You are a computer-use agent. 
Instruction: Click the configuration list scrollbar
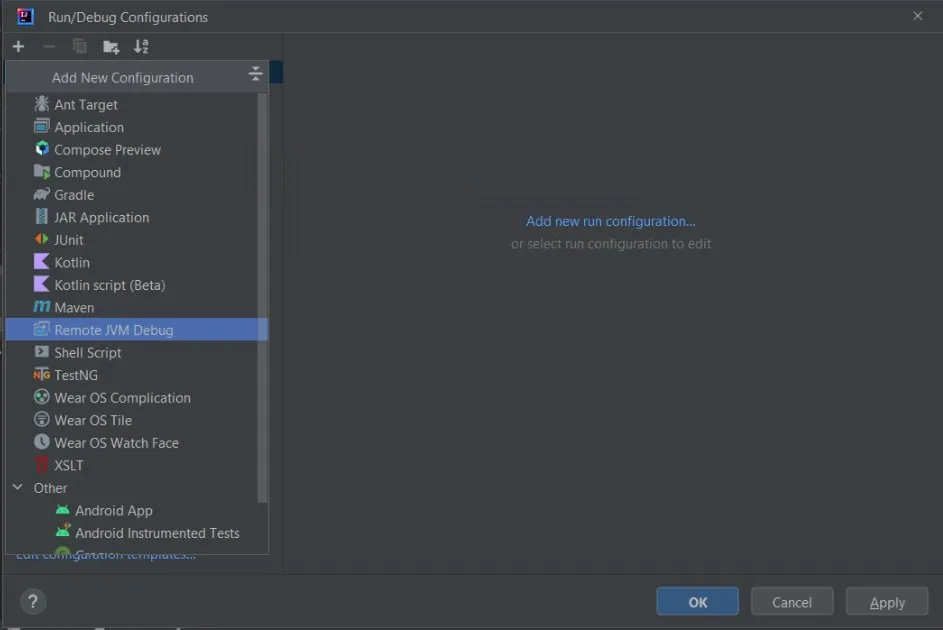[x=263, y=300]
